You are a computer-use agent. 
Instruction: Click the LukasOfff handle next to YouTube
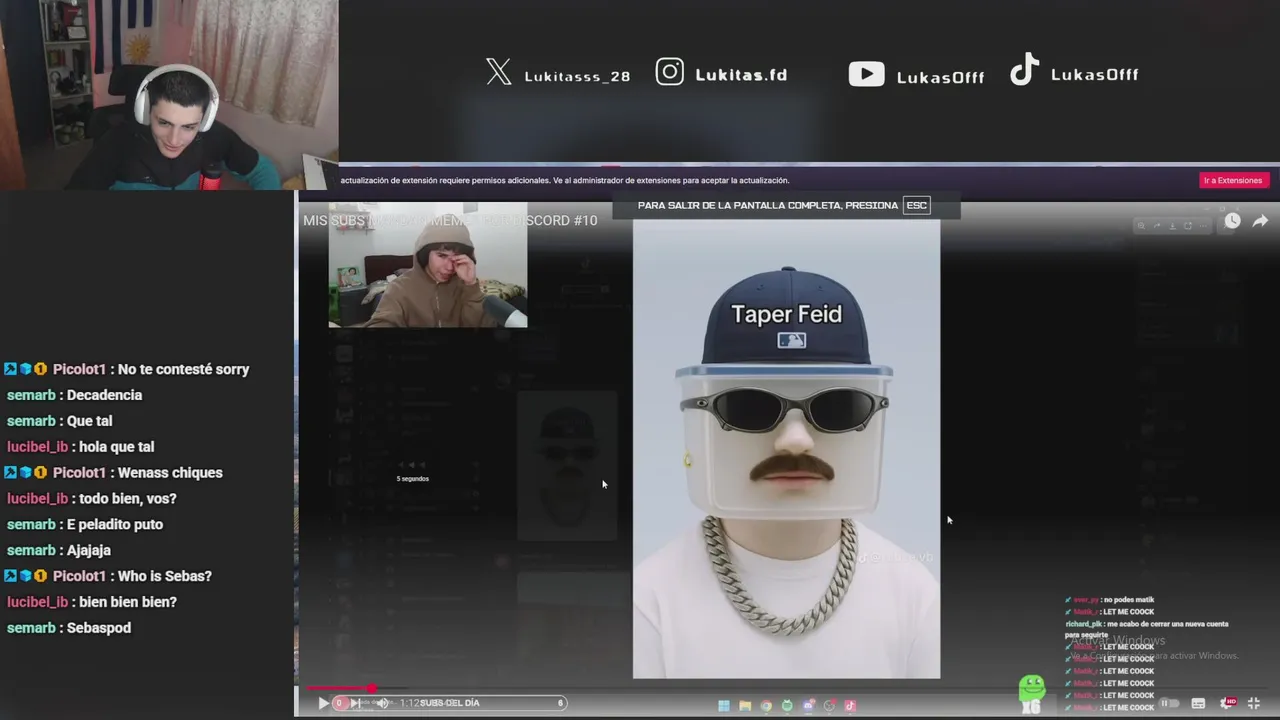[x=940, y=77]
